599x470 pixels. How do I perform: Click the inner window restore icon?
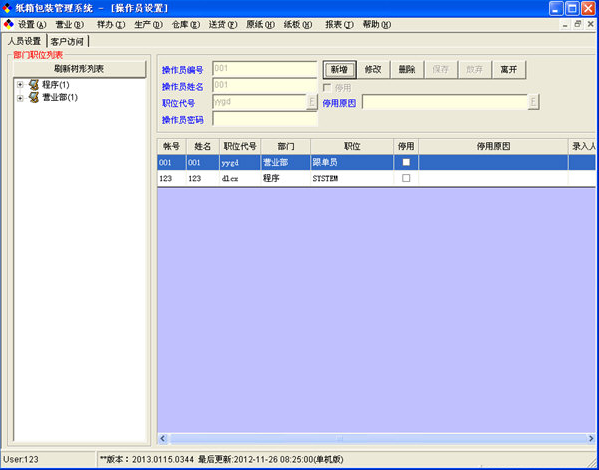[578, 24]
